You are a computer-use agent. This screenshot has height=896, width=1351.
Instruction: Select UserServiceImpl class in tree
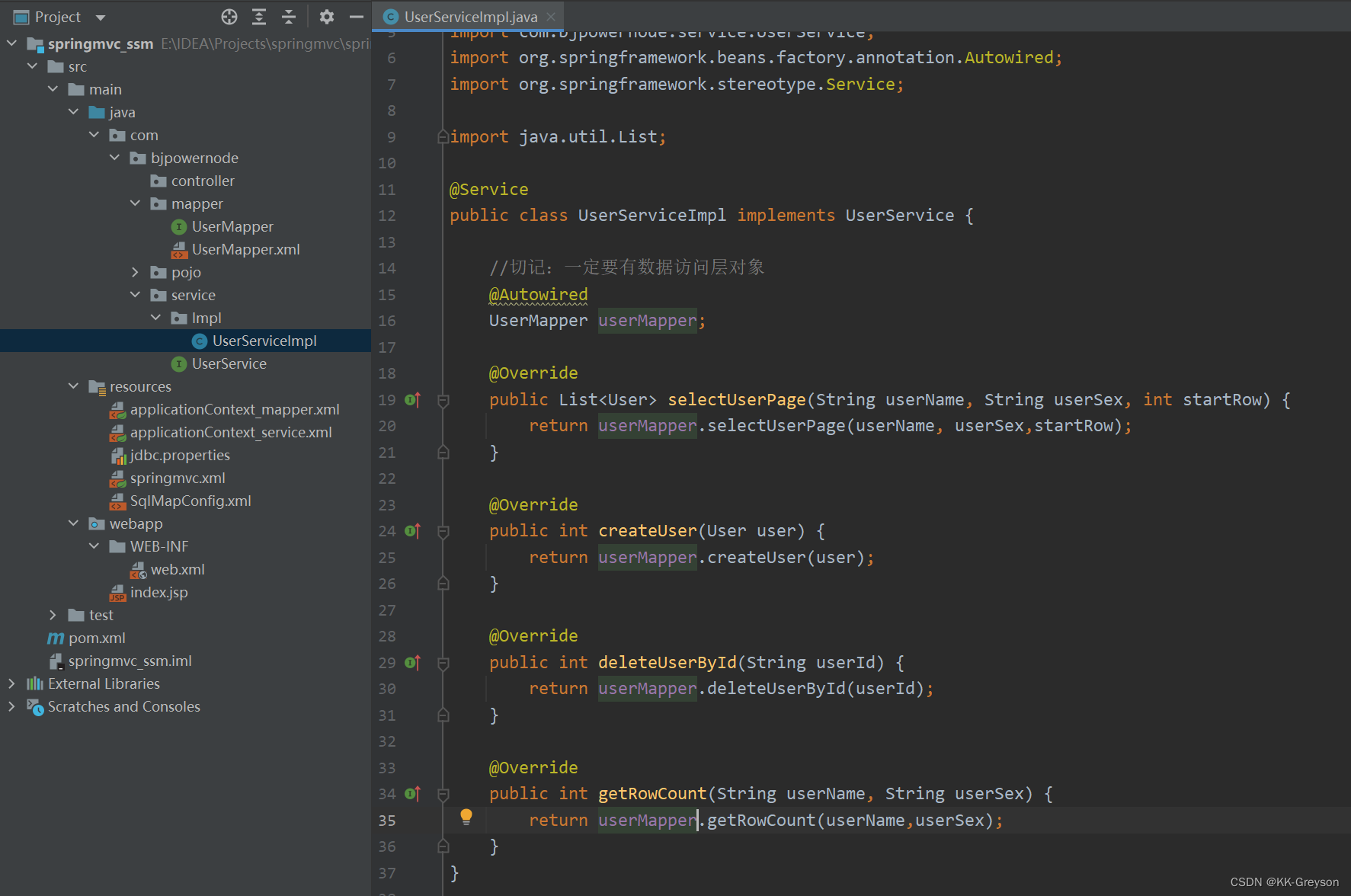[264, 341]
